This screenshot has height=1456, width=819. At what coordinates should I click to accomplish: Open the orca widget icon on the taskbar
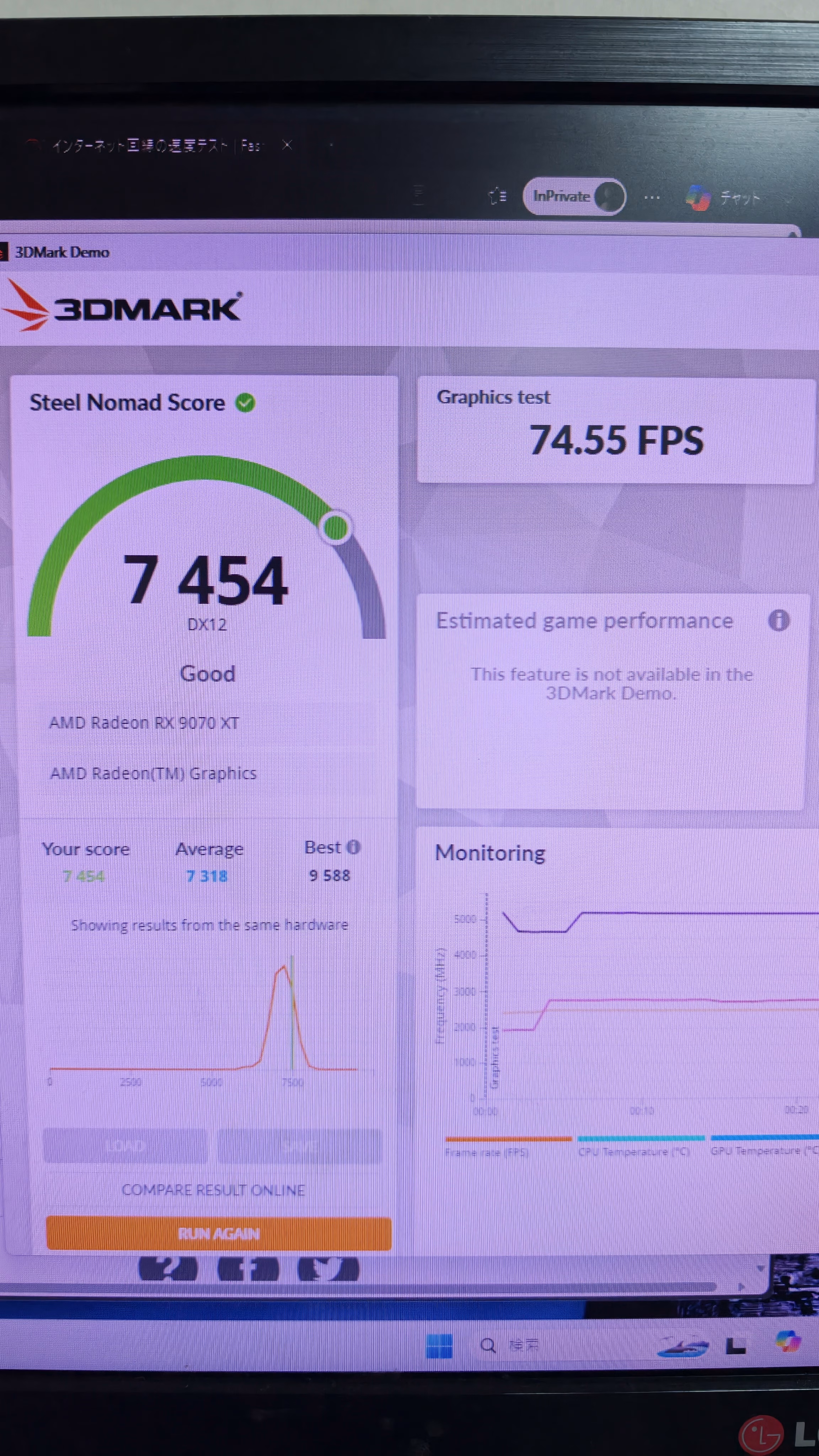click(x=683, y=1346)
